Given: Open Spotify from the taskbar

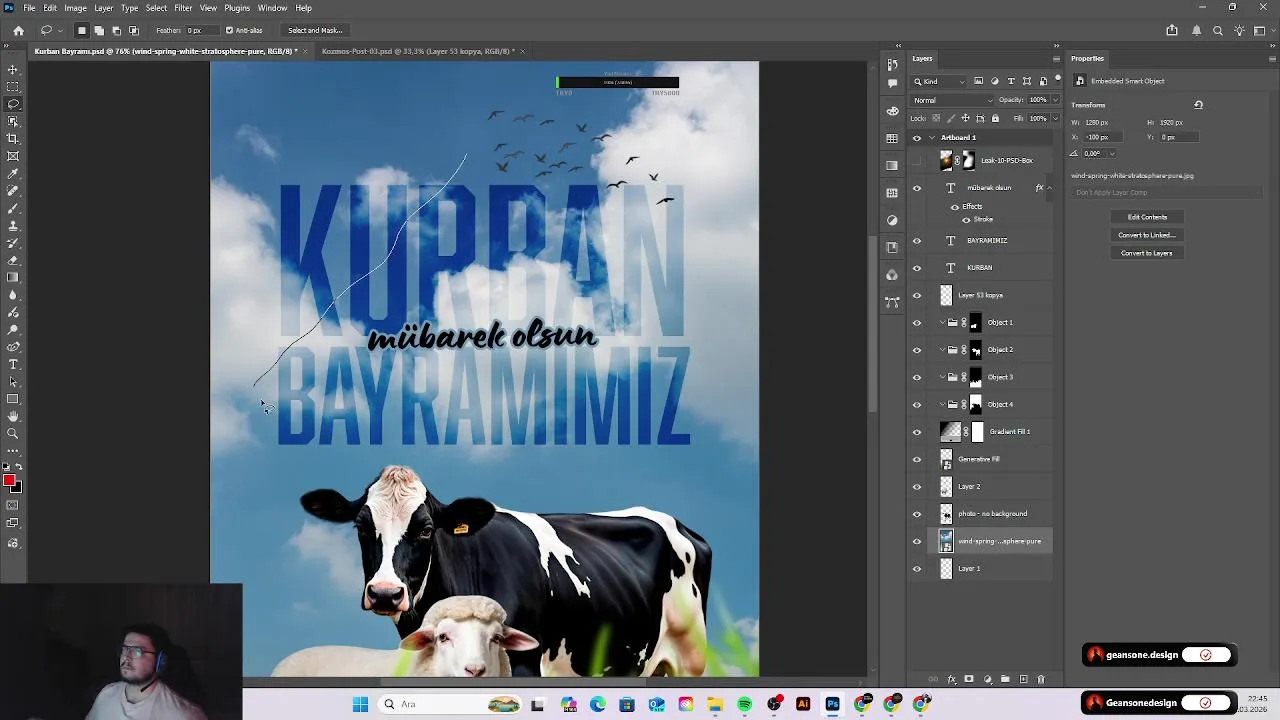Looking at the screenshot, I should click(x=744, y=704).
